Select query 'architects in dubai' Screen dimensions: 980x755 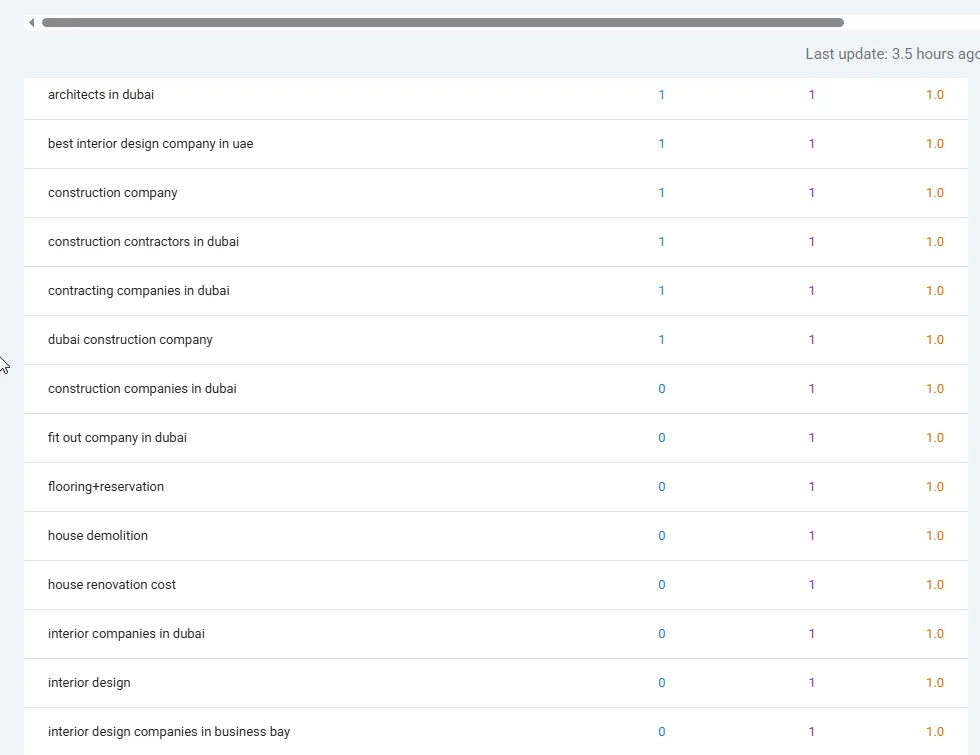[101, 94]
